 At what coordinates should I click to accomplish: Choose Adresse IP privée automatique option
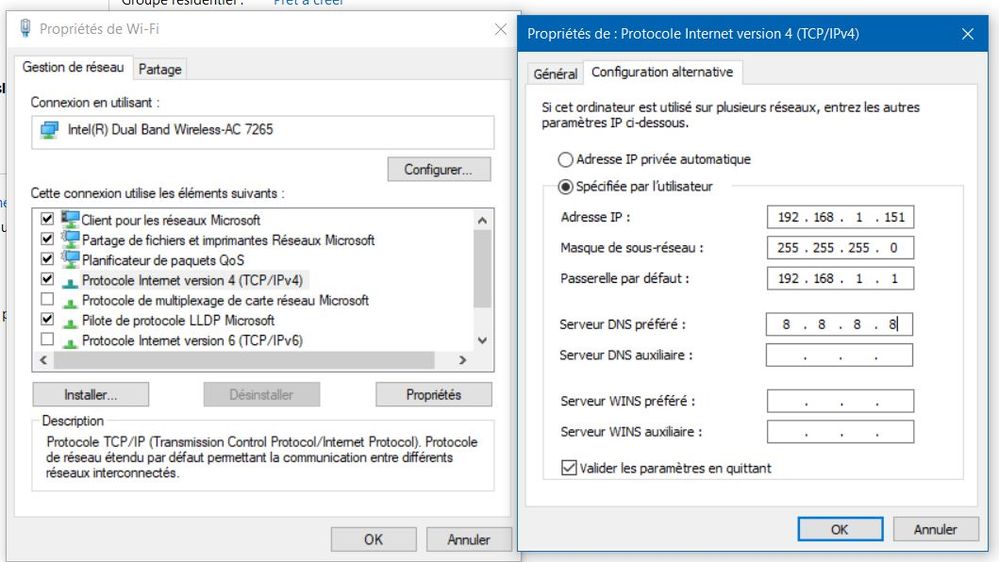[566, 159]
